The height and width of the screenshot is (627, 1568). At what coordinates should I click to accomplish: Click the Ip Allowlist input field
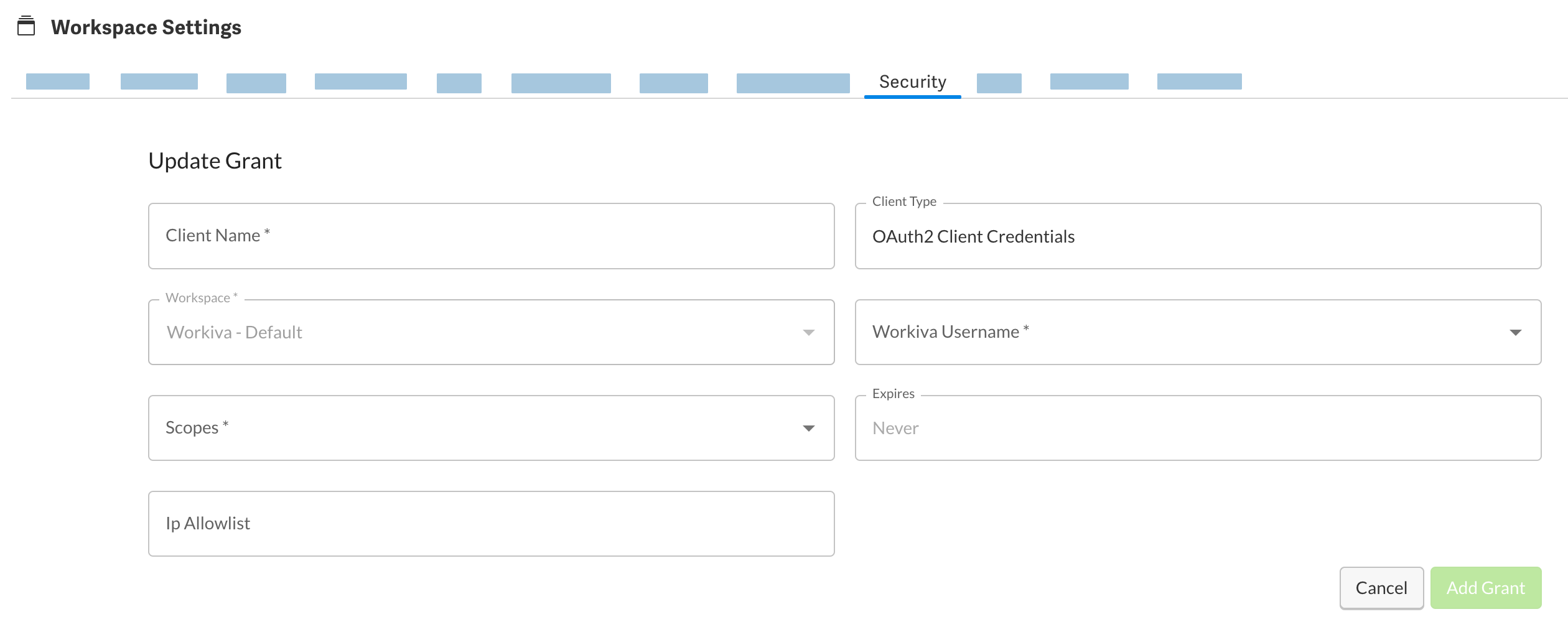pyautogui.click(x=491, y=523)
